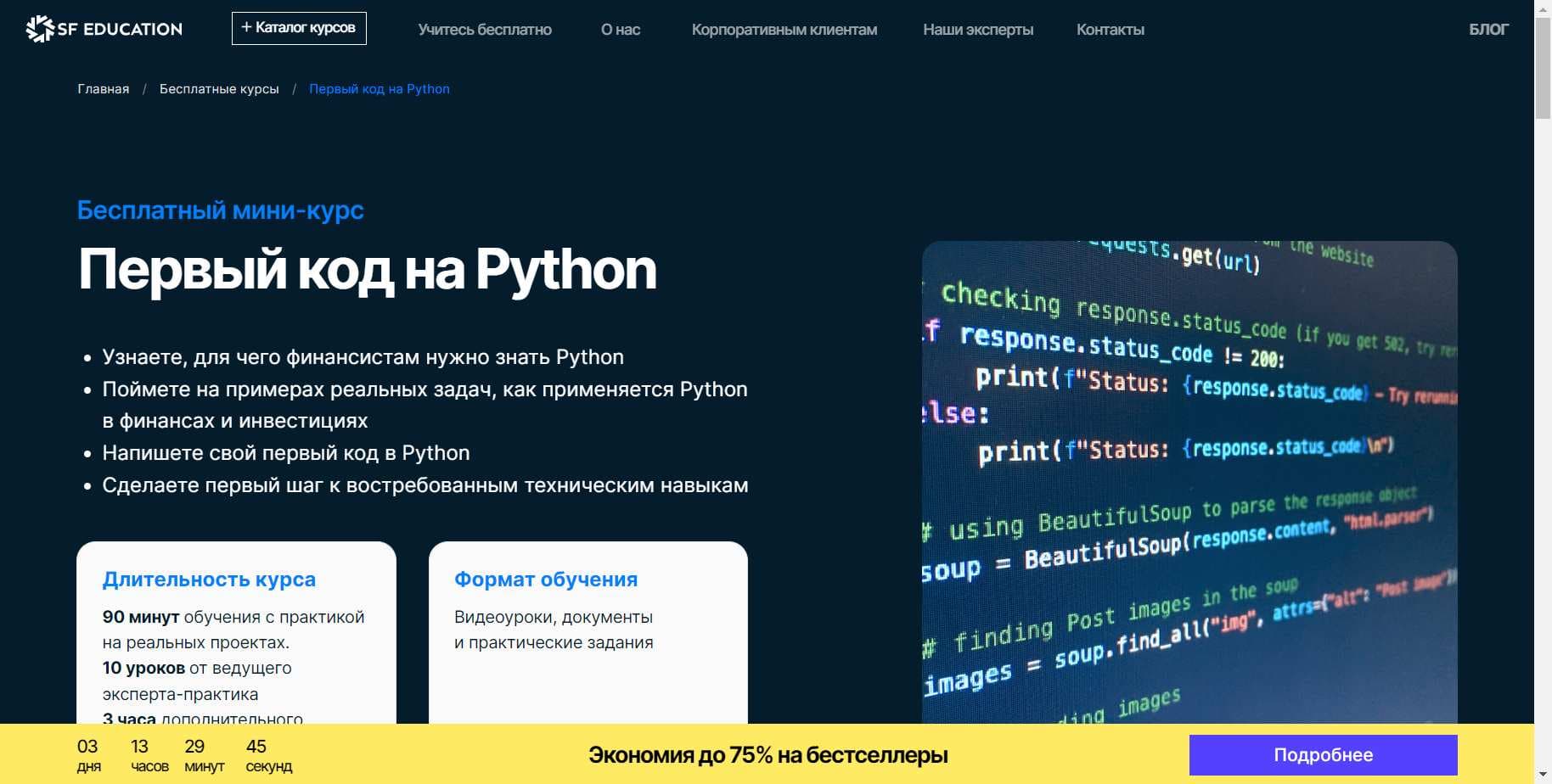Click the SF Education logo
The height and width of the screenshot is (784, 1552).
pyautogui.click(x=104, y=28)
